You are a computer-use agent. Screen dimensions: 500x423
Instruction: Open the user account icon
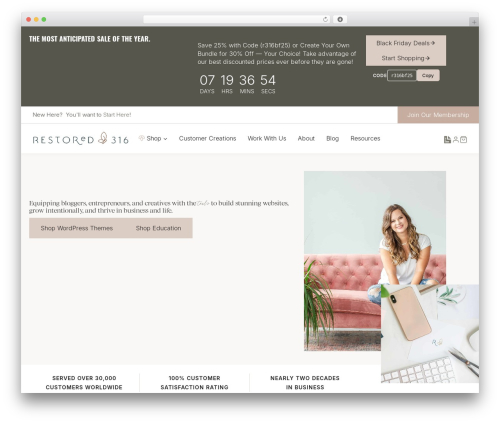tap(455, 140)
